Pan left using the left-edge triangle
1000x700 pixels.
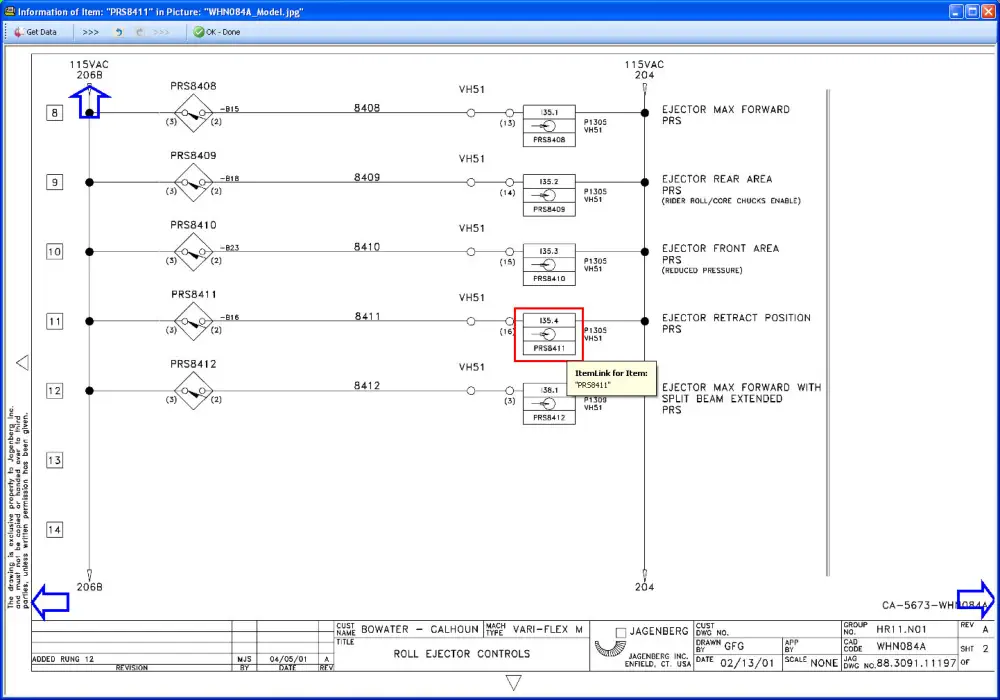pyautogui.click(x=22, y=362)
